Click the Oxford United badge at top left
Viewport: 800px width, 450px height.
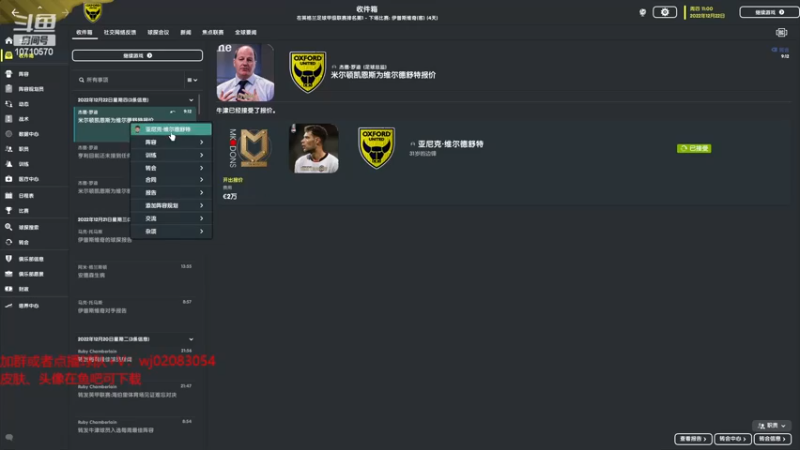tap(92, 12)
